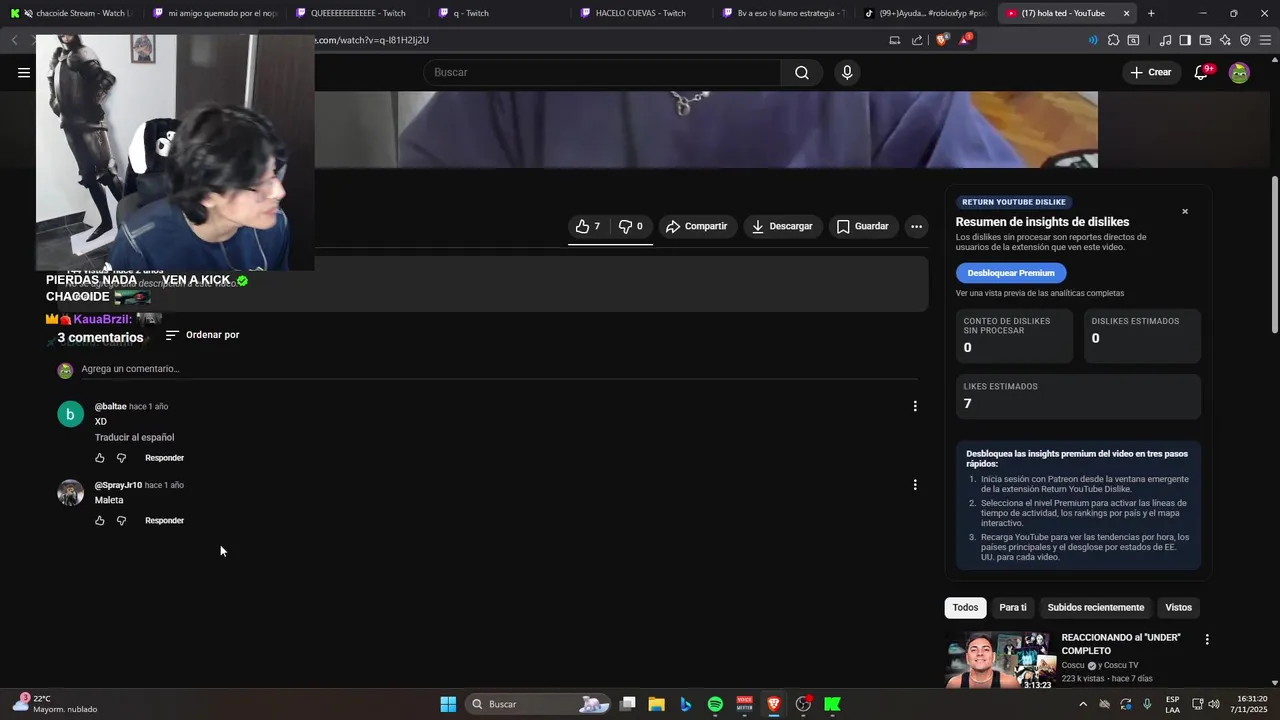The width and height of the screenshot is (1280, 720).
Task: Click the Descargar button
Action: coord(782,226)
